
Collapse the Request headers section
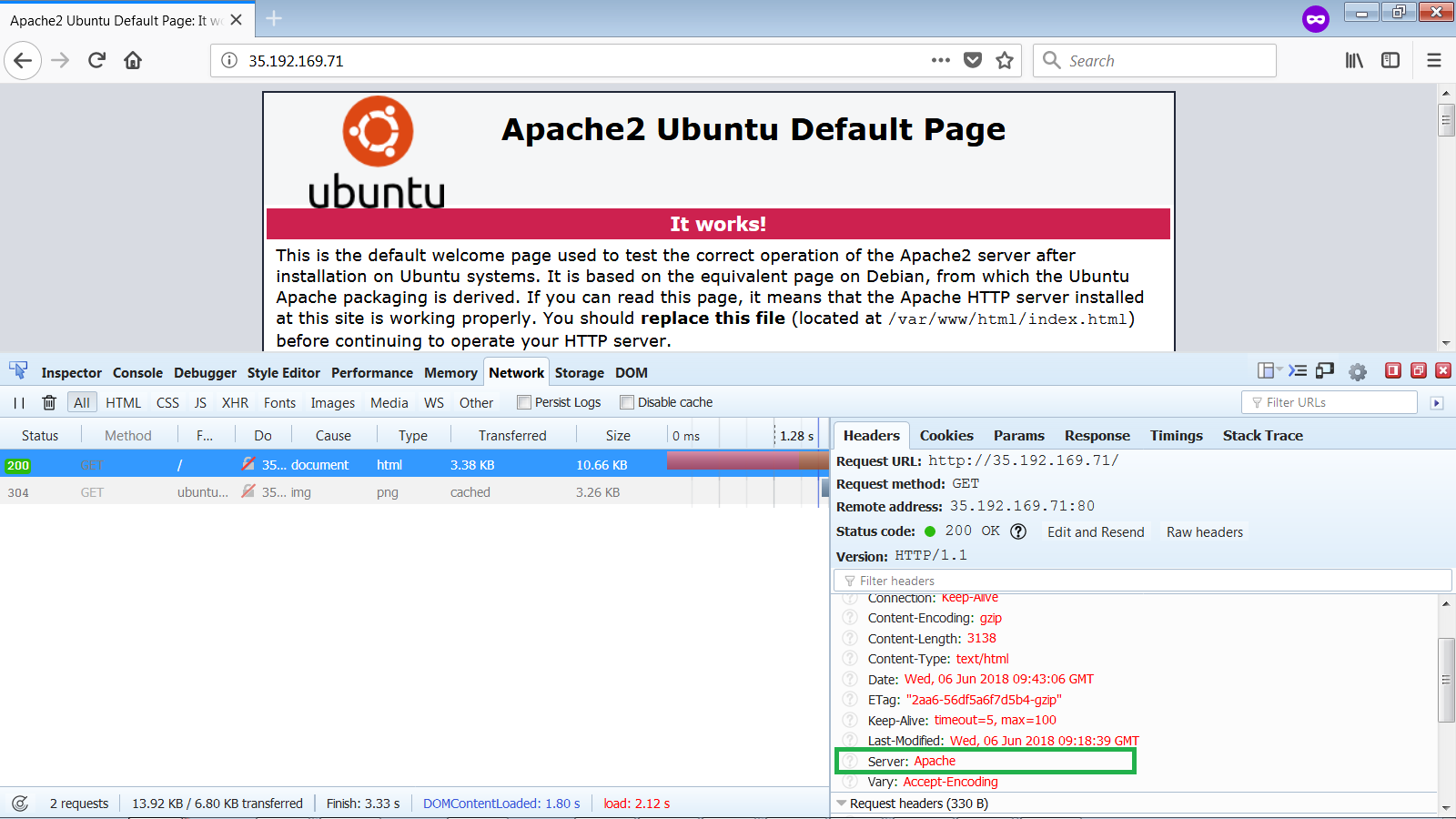(x=842, y=804)
